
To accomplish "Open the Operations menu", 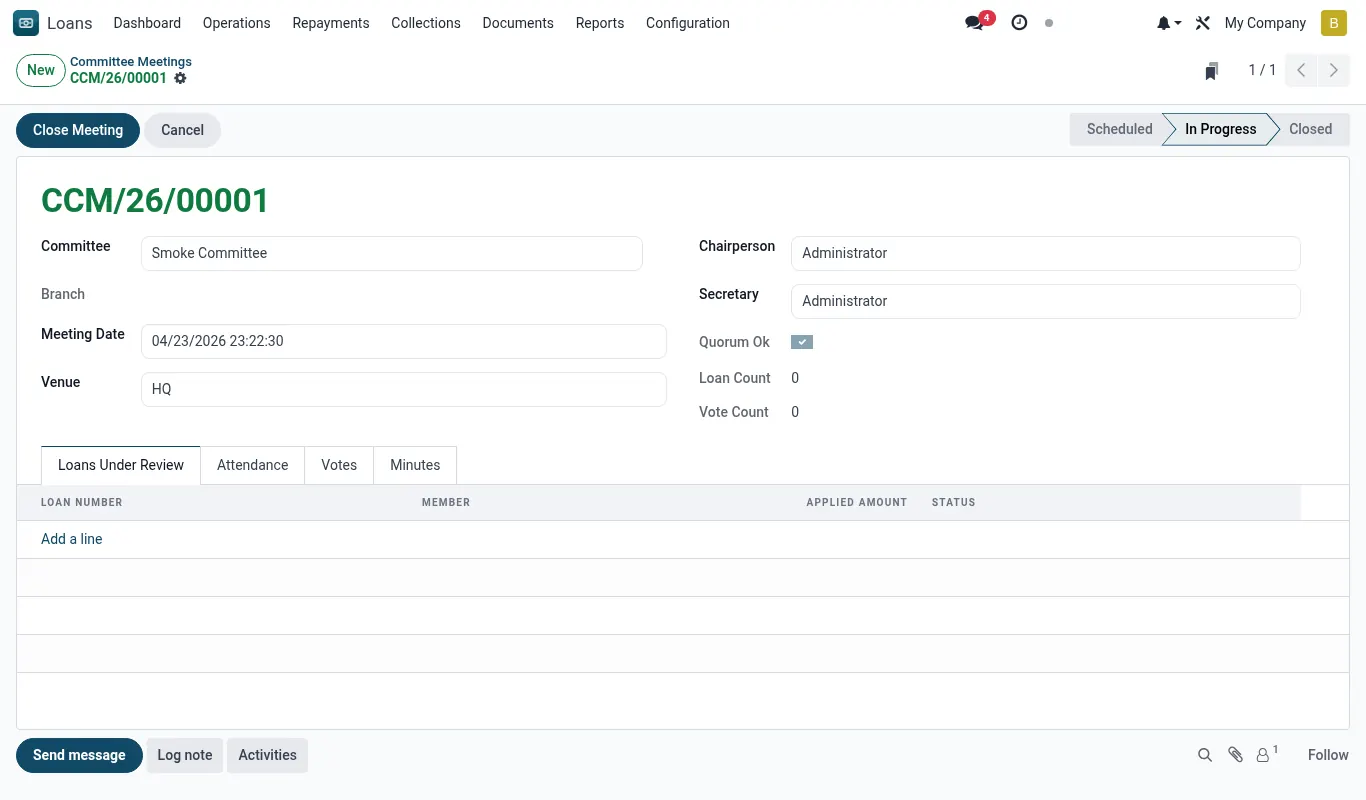I will 237,23.
